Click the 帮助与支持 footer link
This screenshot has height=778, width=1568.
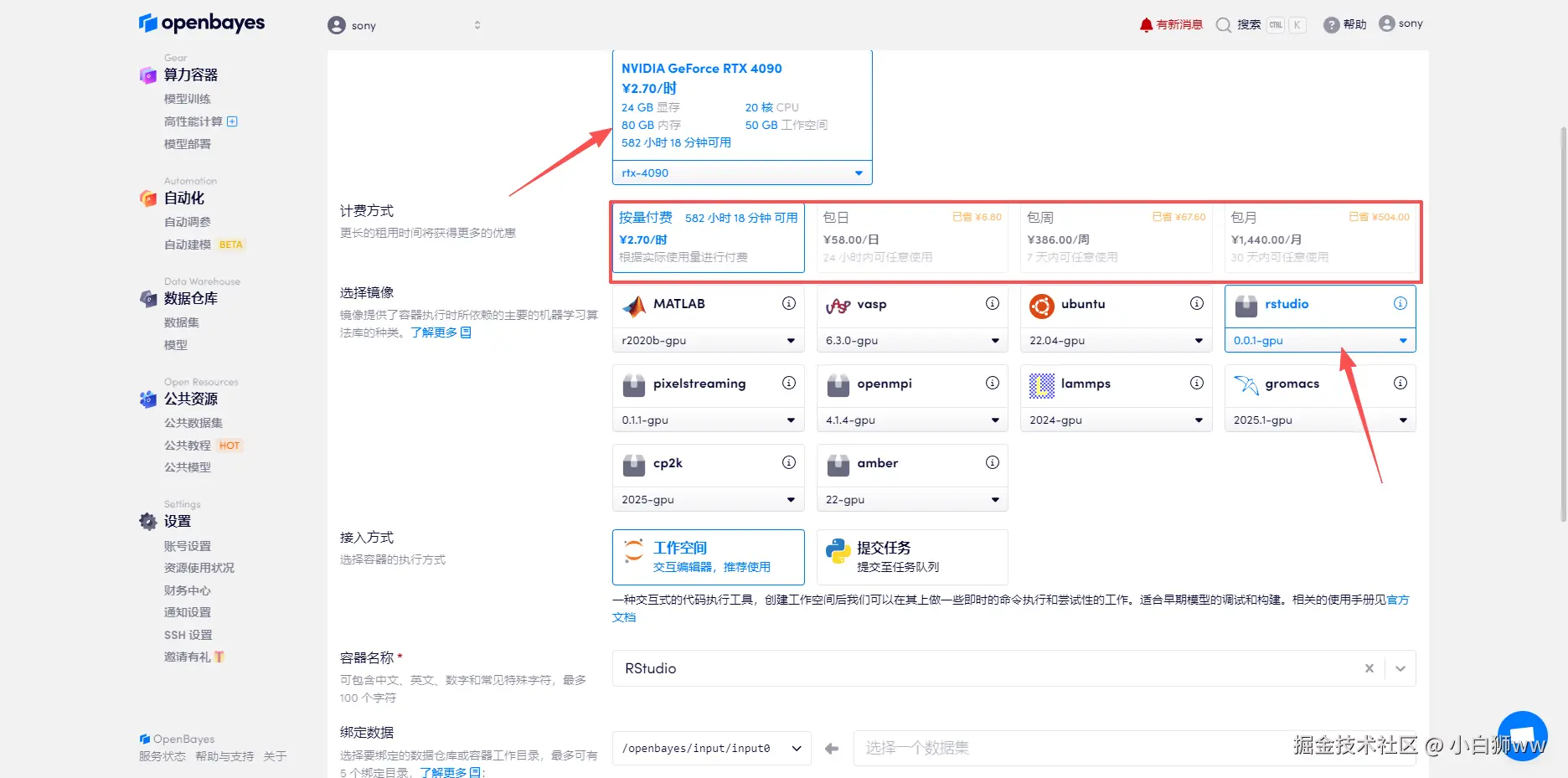click(224, 756)
